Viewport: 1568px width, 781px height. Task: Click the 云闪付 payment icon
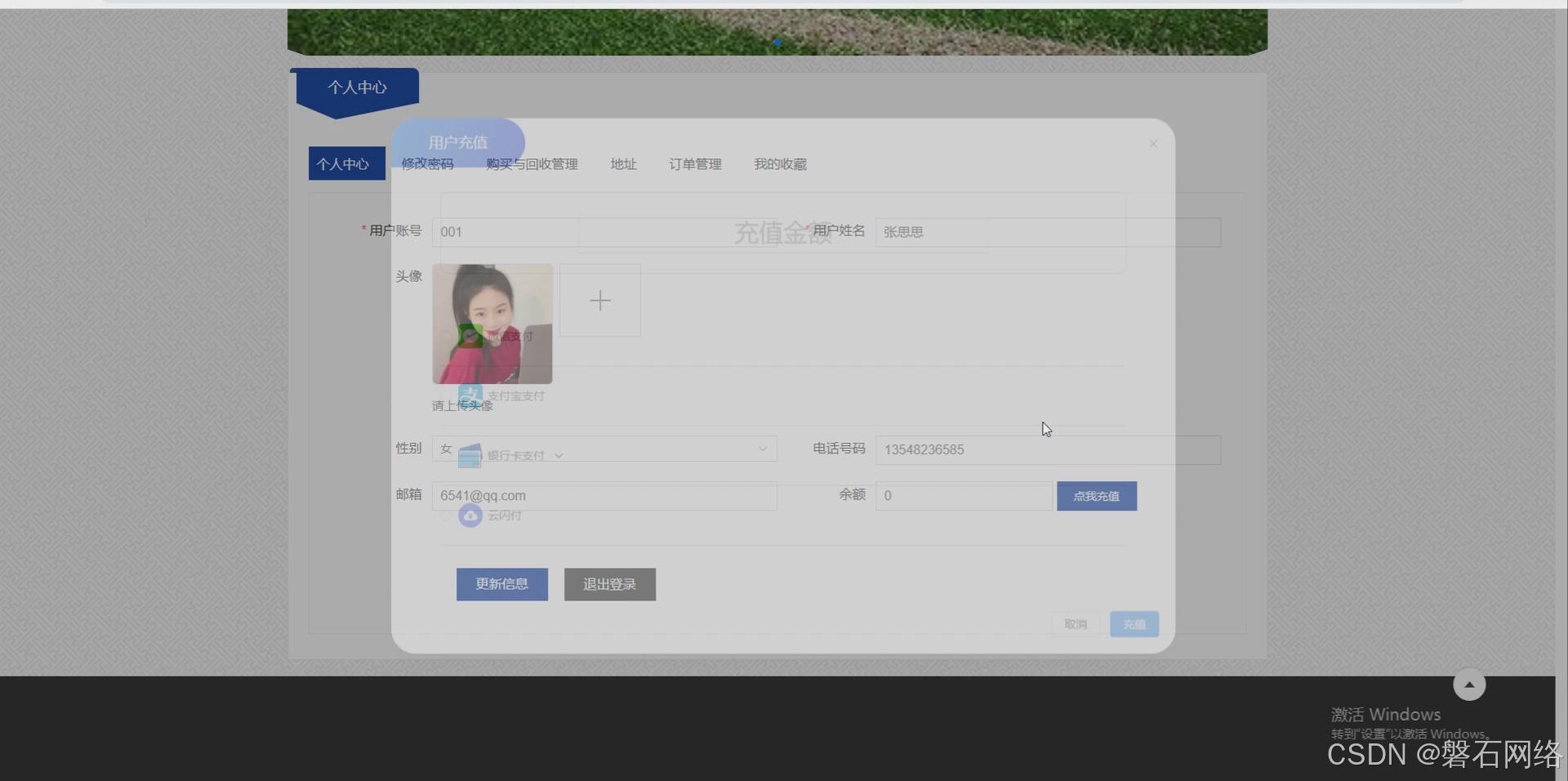click(x=470, y=515)
